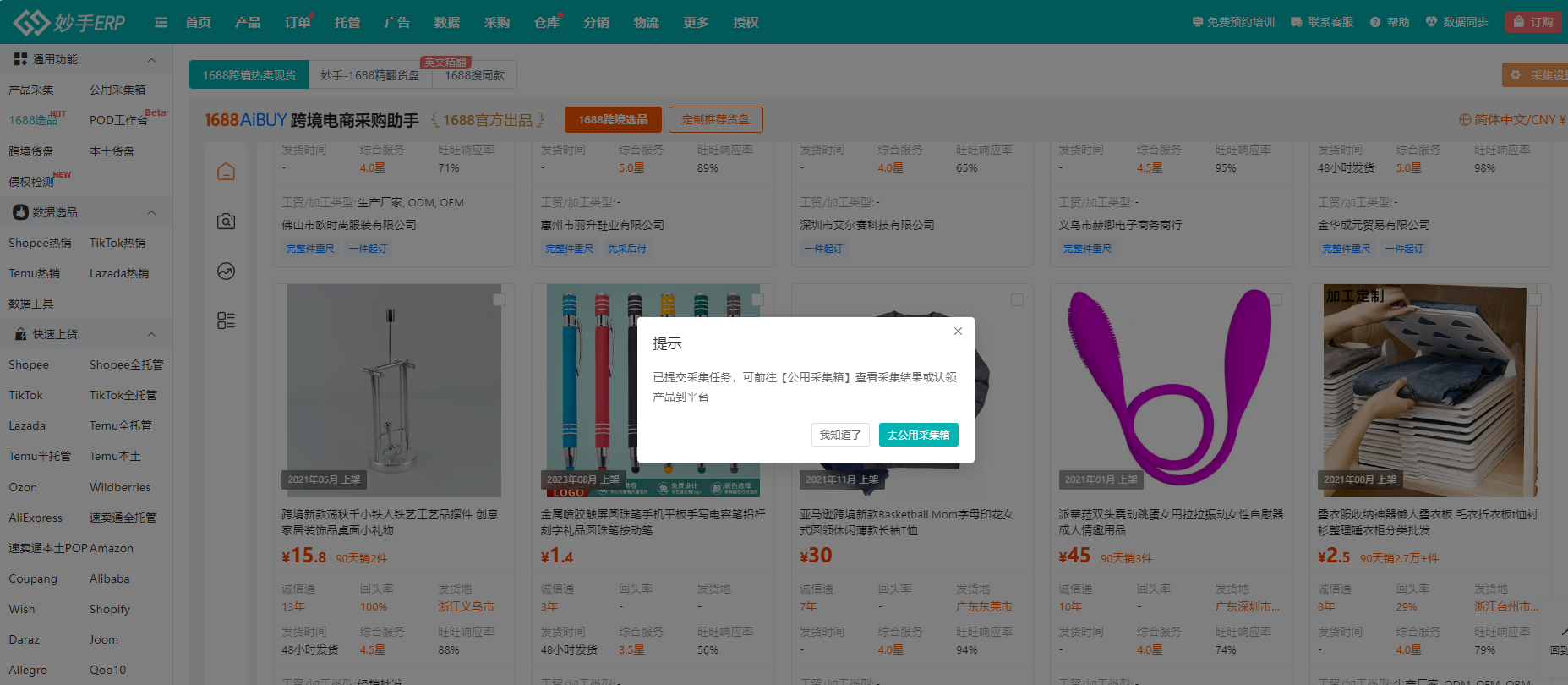Viewport: 1568px width, 685px height.
Task: Open Temu全托管 in the sidebar
Action: [121, 425]
